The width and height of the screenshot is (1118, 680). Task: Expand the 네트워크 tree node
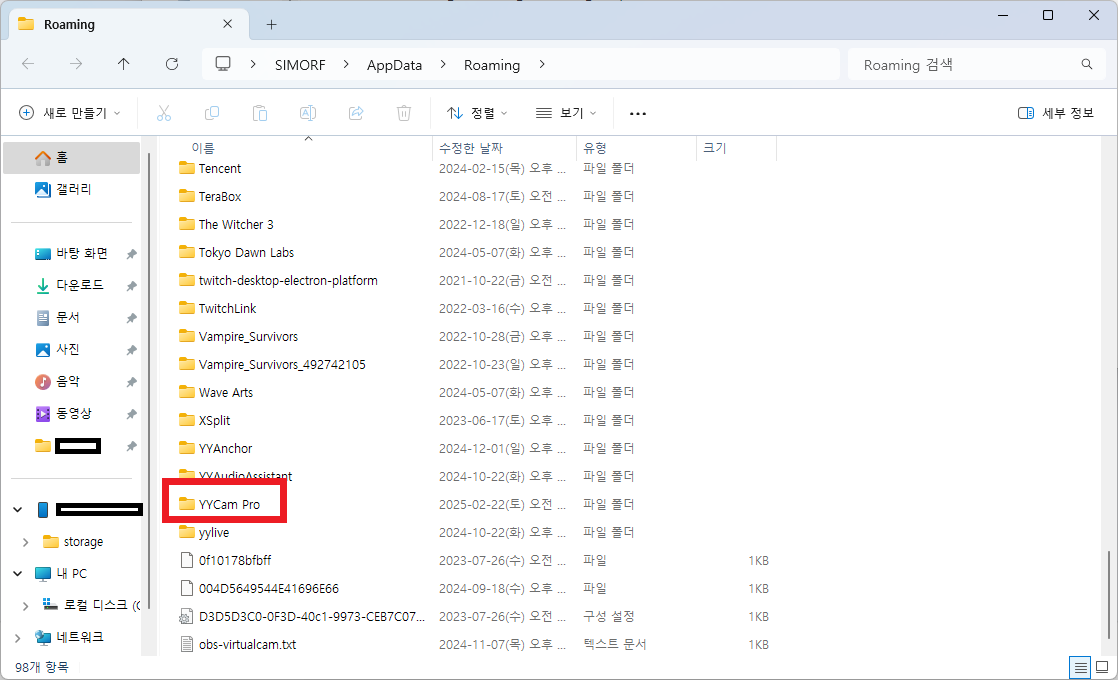(x=18, y=637)
